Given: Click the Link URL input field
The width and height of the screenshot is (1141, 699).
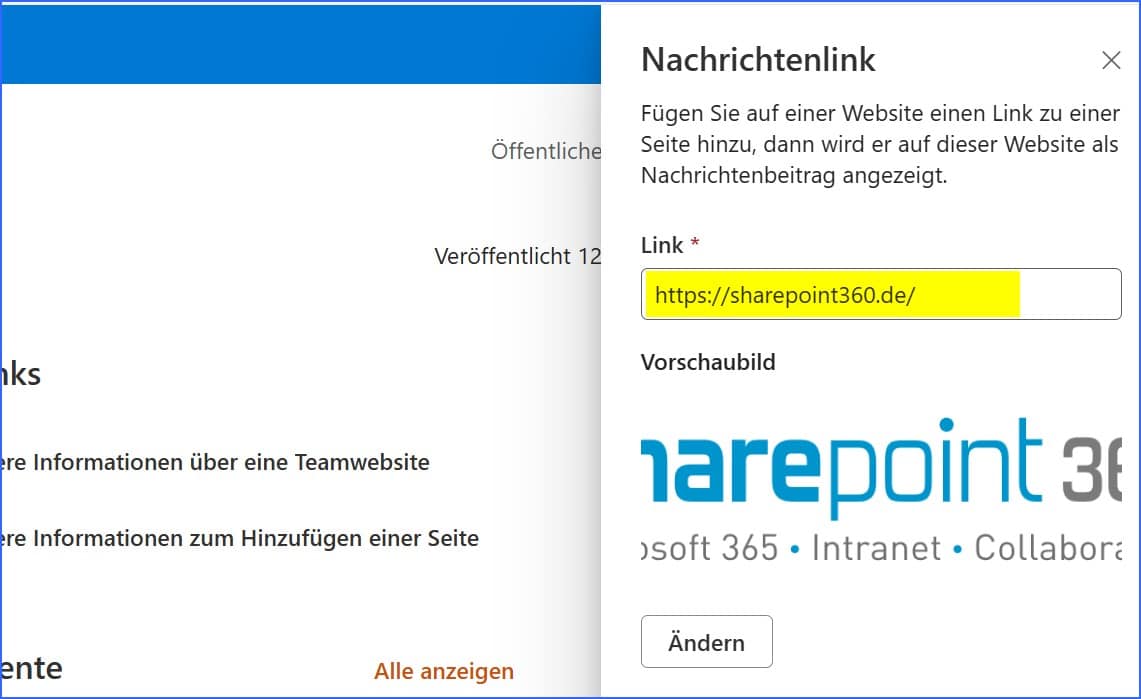Looking at the screenshot, I should [880, 294].
